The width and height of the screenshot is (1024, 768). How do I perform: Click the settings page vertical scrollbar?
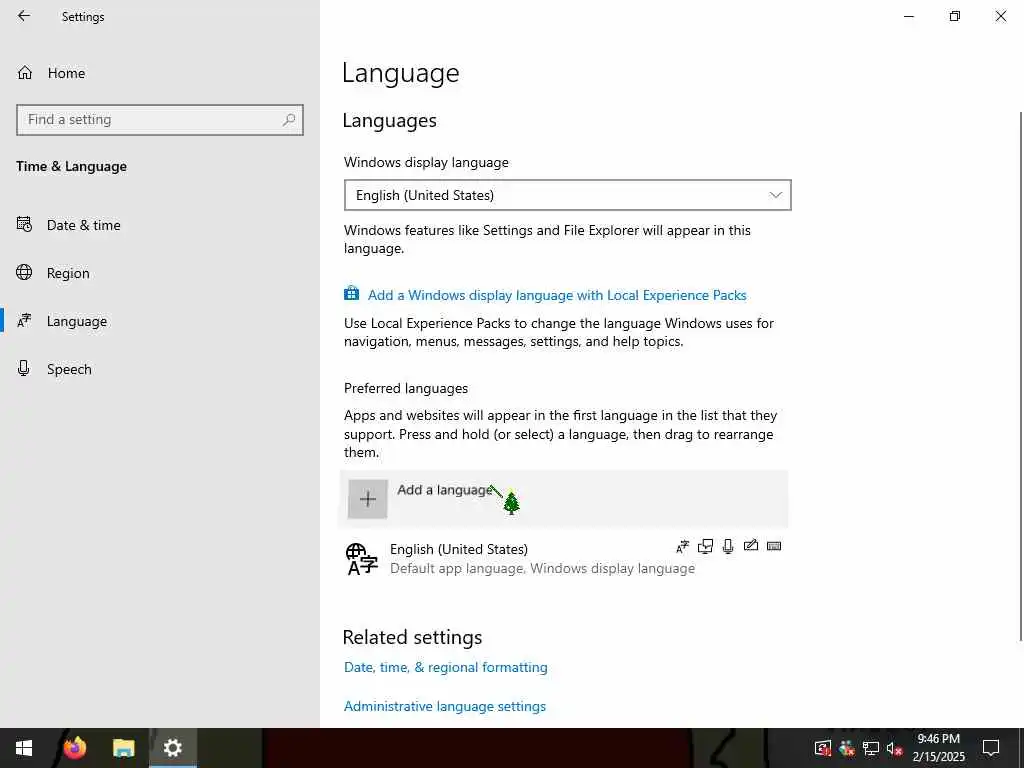pyautogui.click(x=1020, y=376)
